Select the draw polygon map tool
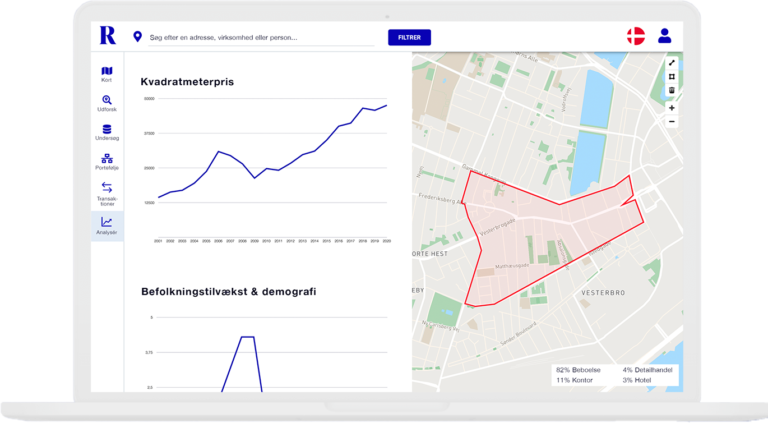This screenshot has height=423, width=768. pyautogui.click(x=671, y=76)
